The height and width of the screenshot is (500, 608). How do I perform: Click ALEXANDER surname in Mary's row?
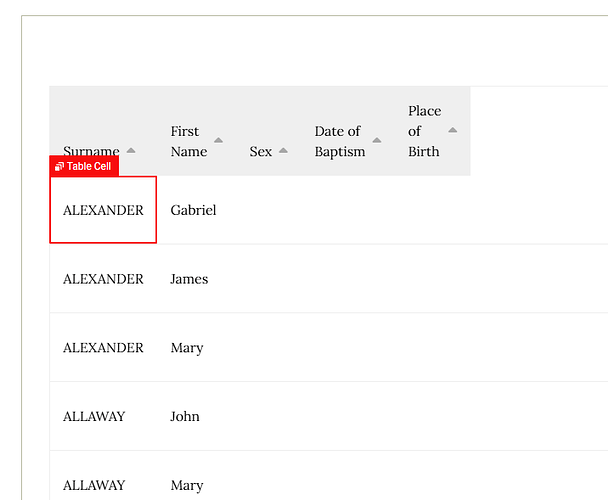pos(103,348)
